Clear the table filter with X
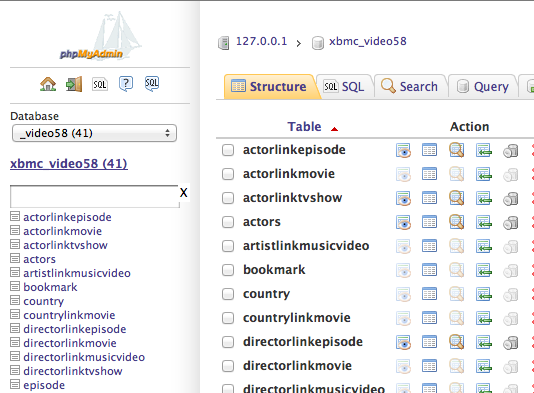This screenshot has height=393, width=534. coord(184,193)
